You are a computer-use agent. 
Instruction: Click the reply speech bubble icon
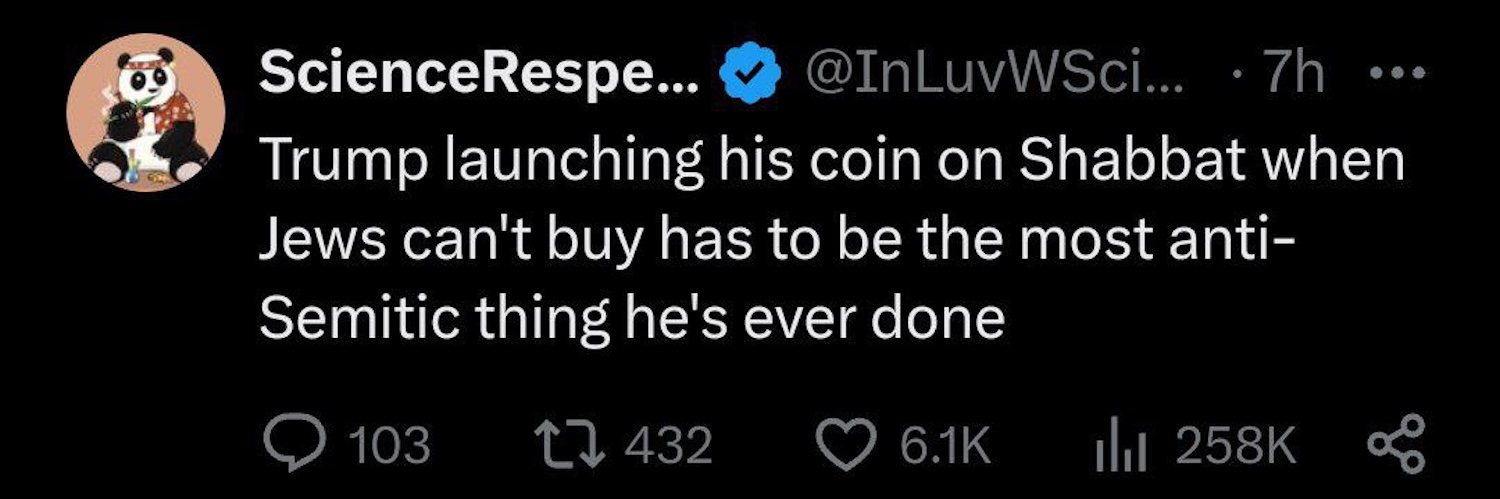[289, 446]
